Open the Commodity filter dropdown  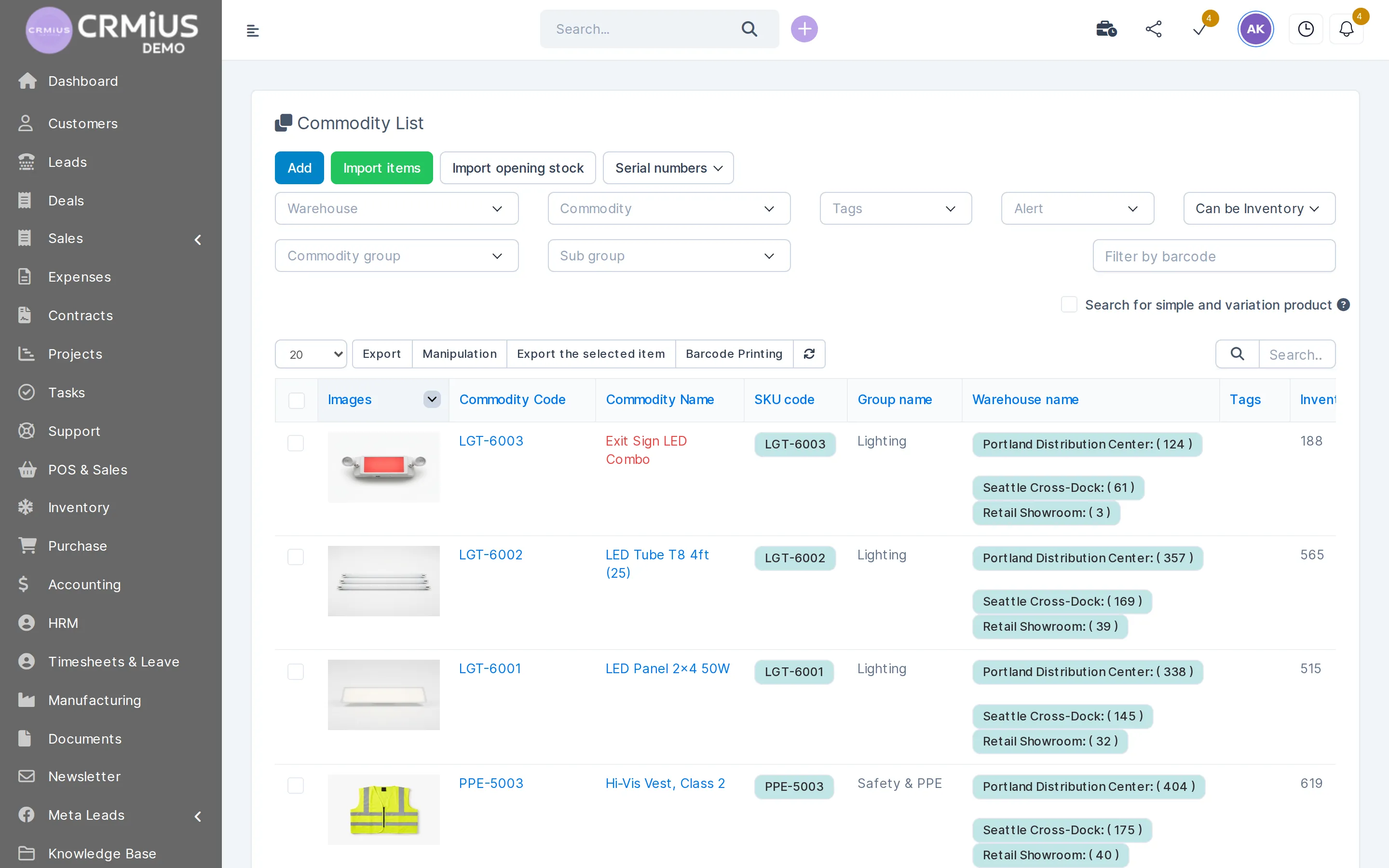[668, 208]
